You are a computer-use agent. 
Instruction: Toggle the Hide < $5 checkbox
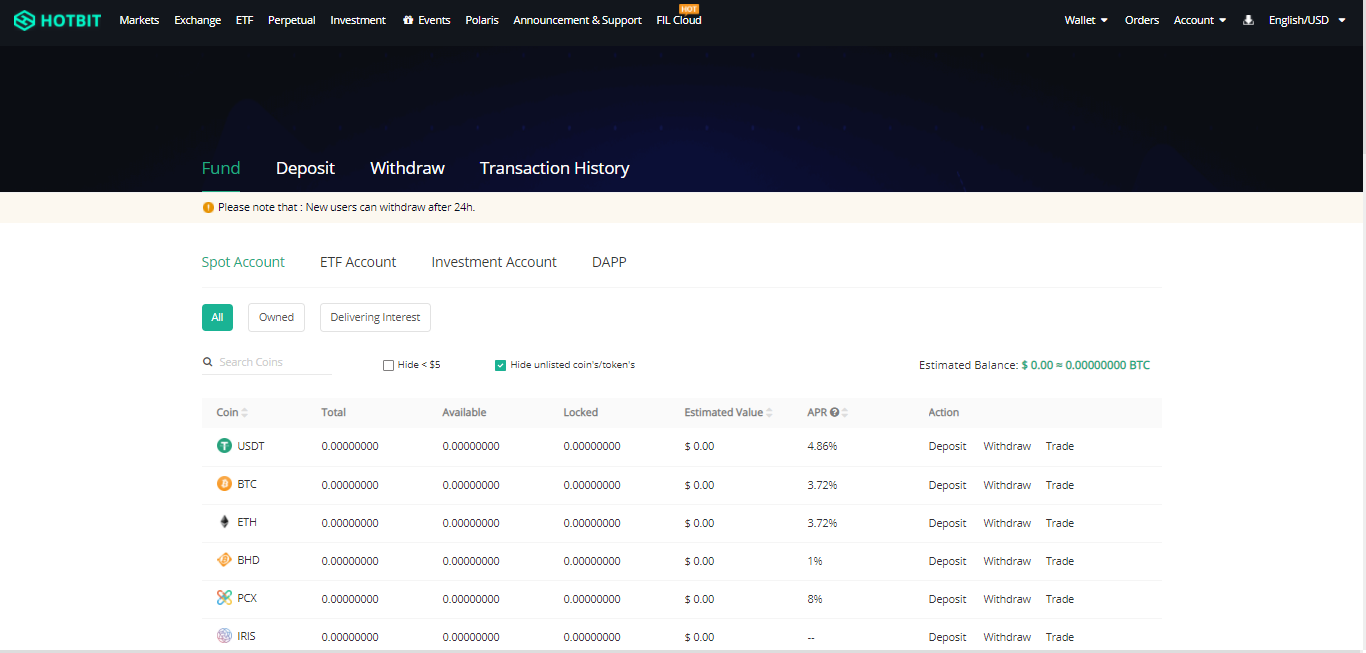coord(388,365)
